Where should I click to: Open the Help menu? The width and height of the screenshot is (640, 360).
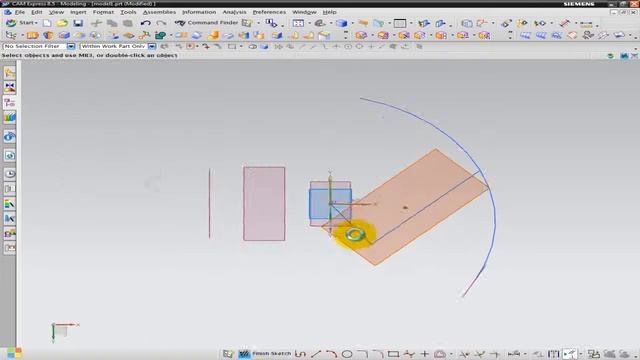pyautogui.click(x=329, y=12)
